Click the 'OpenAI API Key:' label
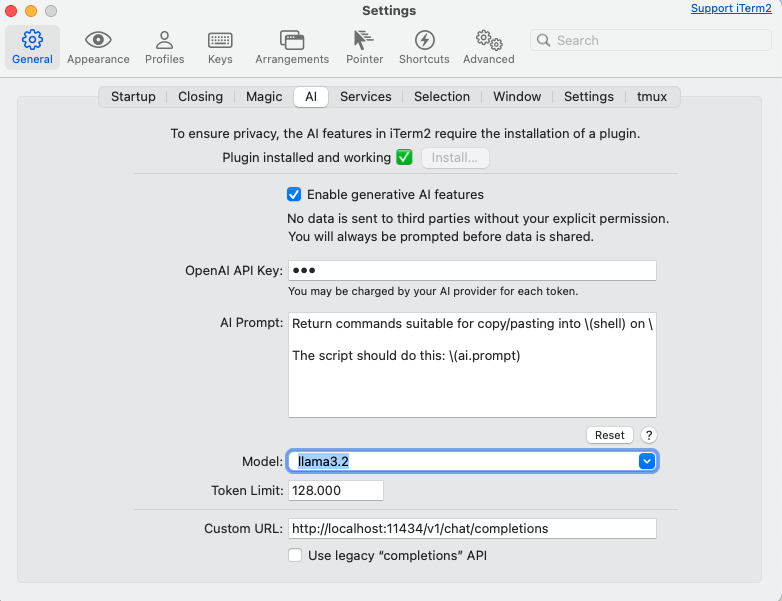Viewport: 782px width, 601px height. coord(234,270)
